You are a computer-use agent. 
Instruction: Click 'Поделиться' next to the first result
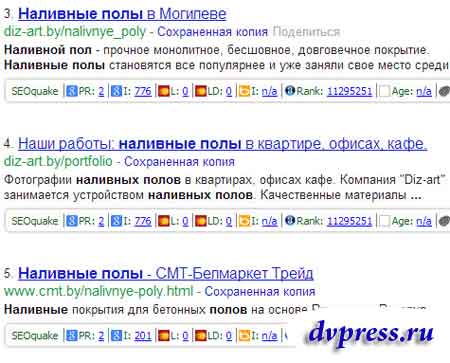pos(306,32)
